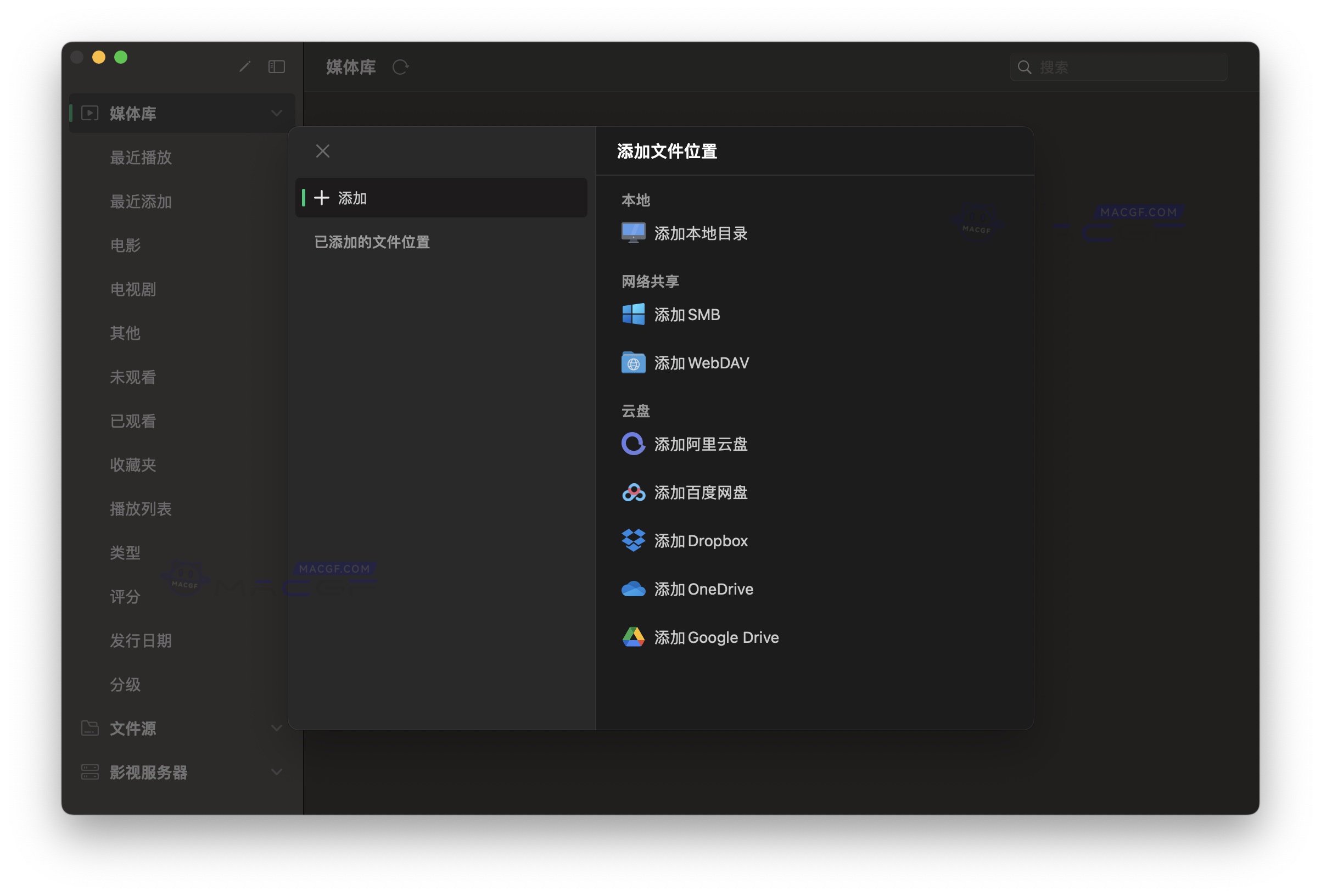Switch to 已添加的文件位置 tab
This screenshot has width=1321, height=896.
[372, 242]
